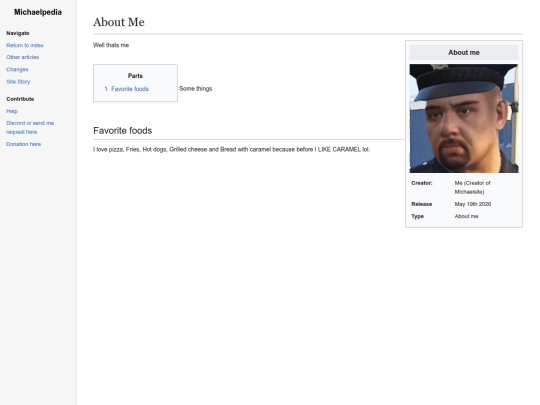540x405 pixels.
Task: Jump to Favorite foods in Parts box
Action: (130, 89)
